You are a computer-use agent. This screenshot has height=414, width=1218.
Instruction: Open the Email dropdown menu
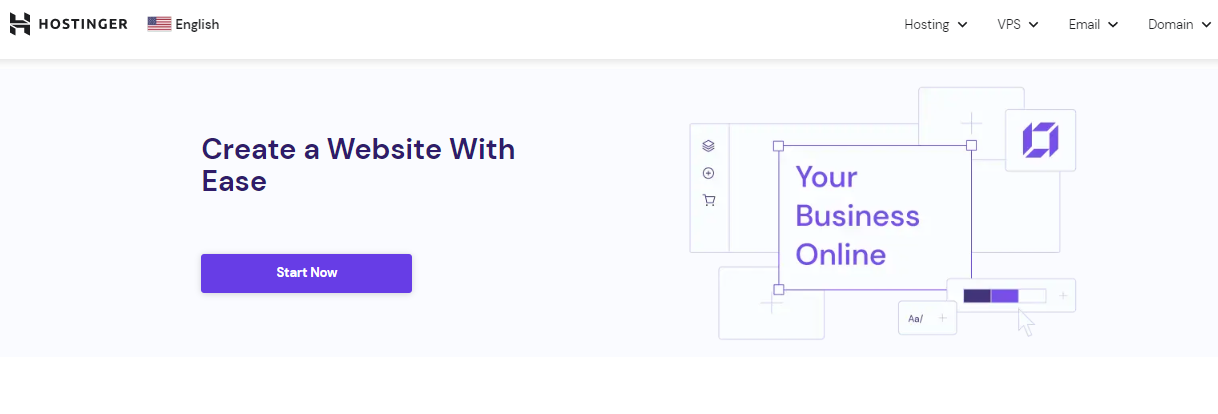1093,24
